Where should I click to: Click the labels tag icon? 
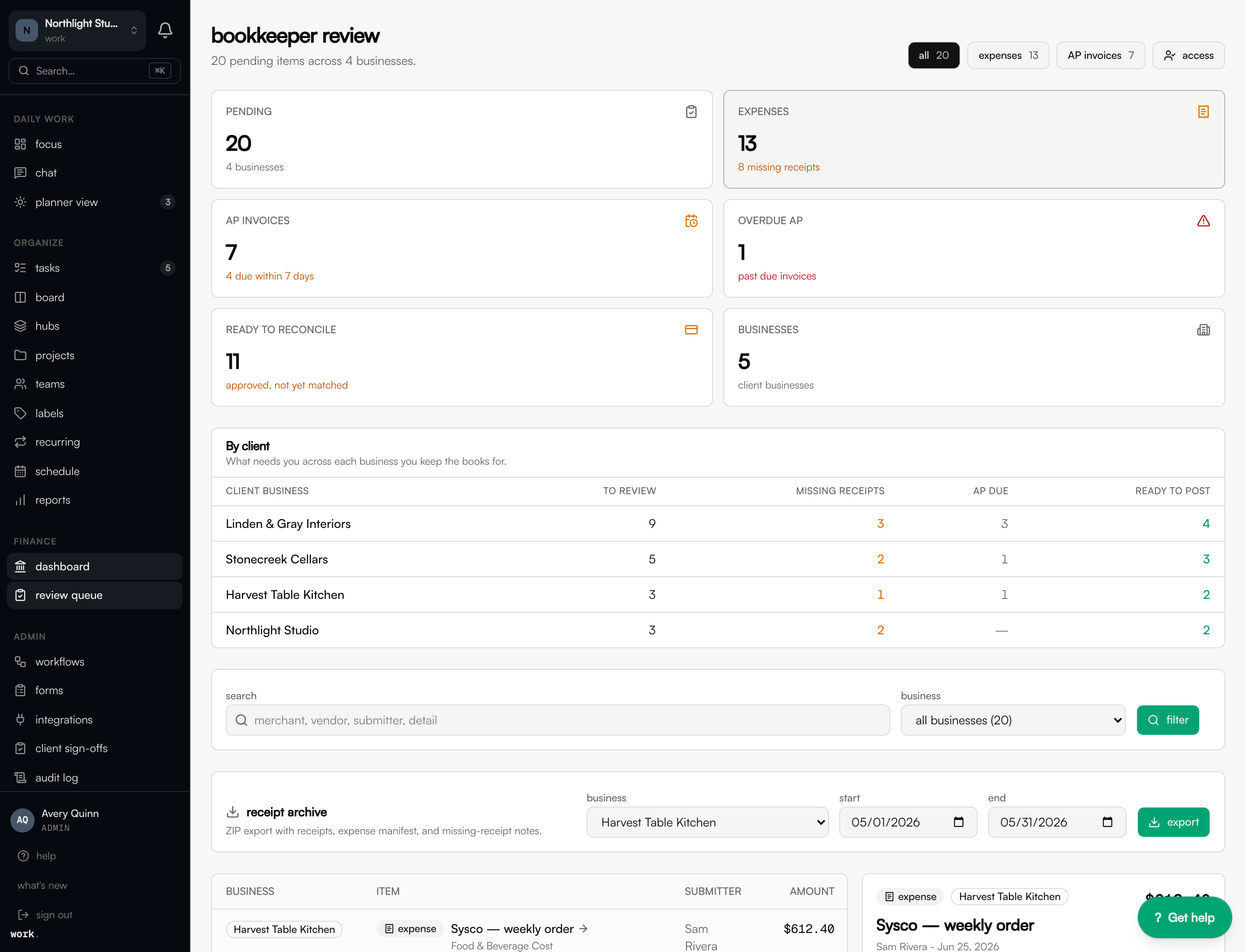pos(20,413)
